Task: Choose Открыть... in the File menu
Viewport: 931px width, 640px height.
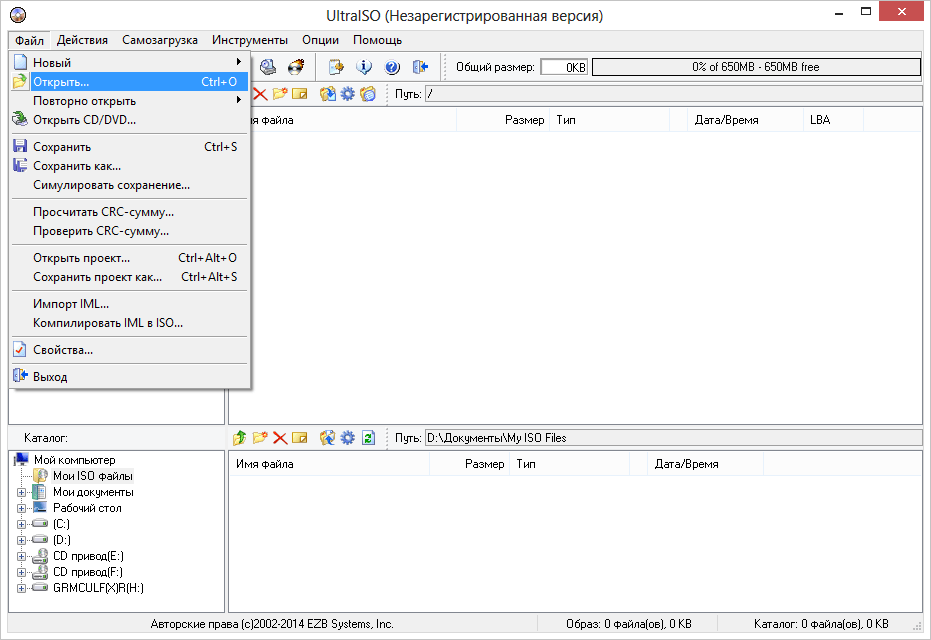Action: pos(129,82)
